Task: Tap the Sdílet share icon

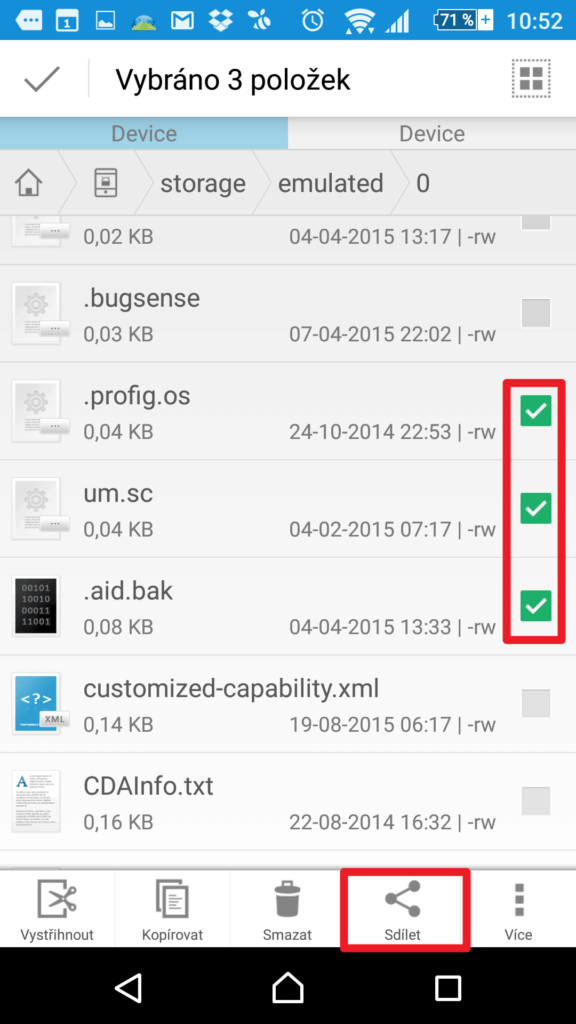Action: [x=402, y=899]
